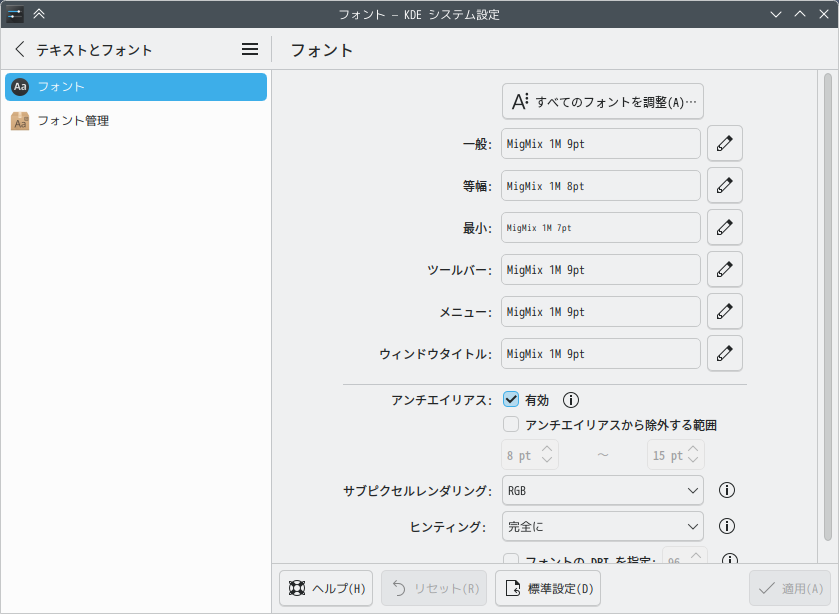Enable アンチエイリアスから除外する範囲 checkbox
Screen dimensions: 839x614
pos(511,425)
